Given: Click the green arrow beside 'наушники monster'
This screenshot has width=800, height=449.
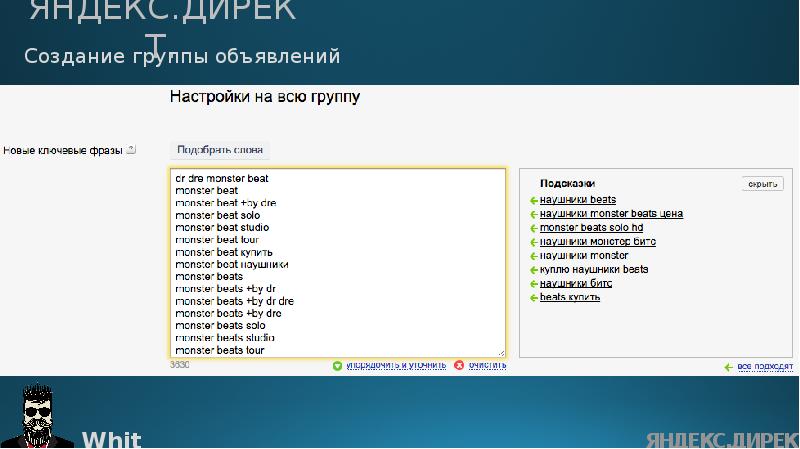Looking at the screenshot, I should click(x=533, y=256).
